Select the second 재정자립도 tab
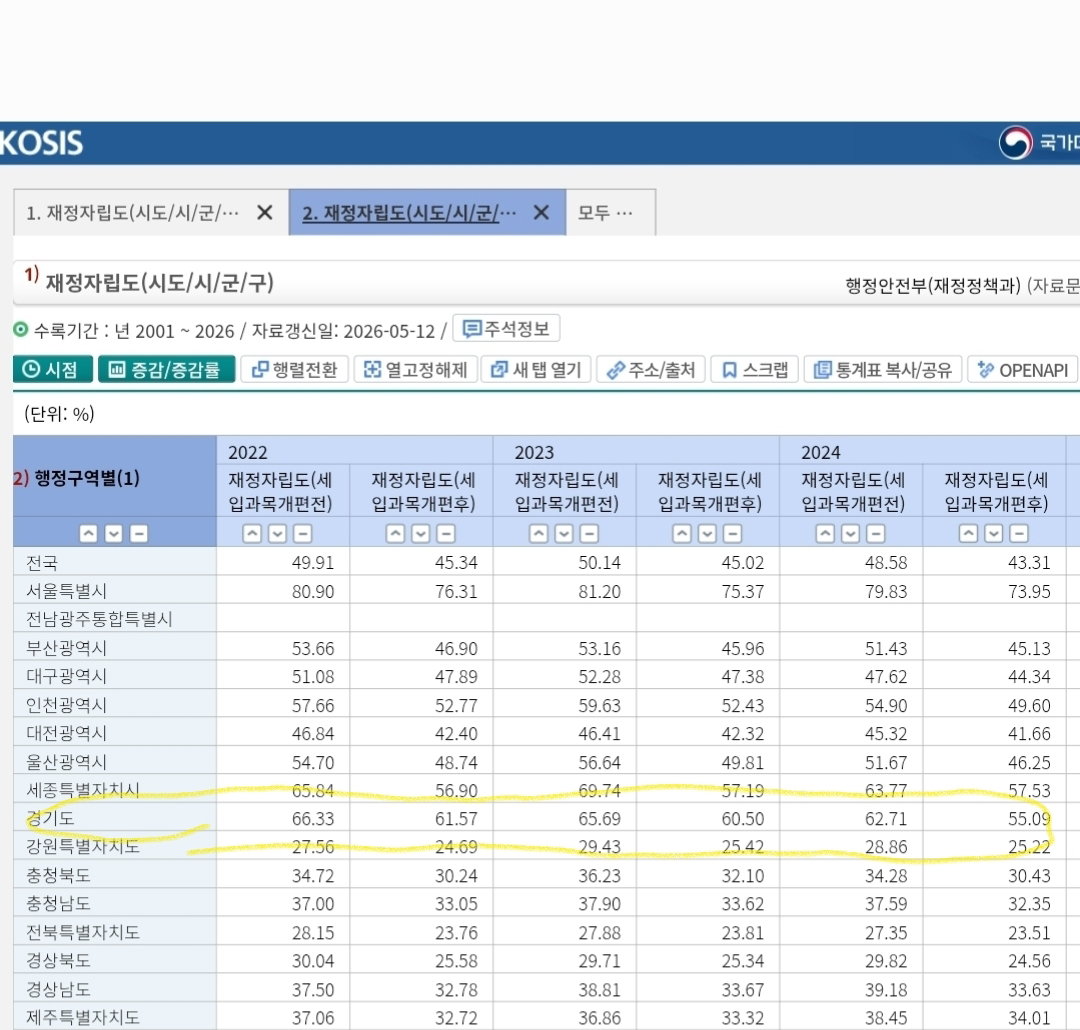Image resolution: width=1080 pixels, height=1030 pixels. [x=409, y=213]
